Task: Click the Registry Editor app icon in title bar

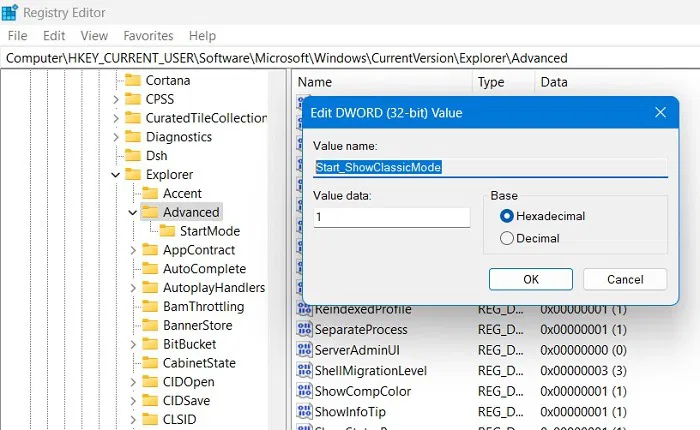Action: point(10,12)
